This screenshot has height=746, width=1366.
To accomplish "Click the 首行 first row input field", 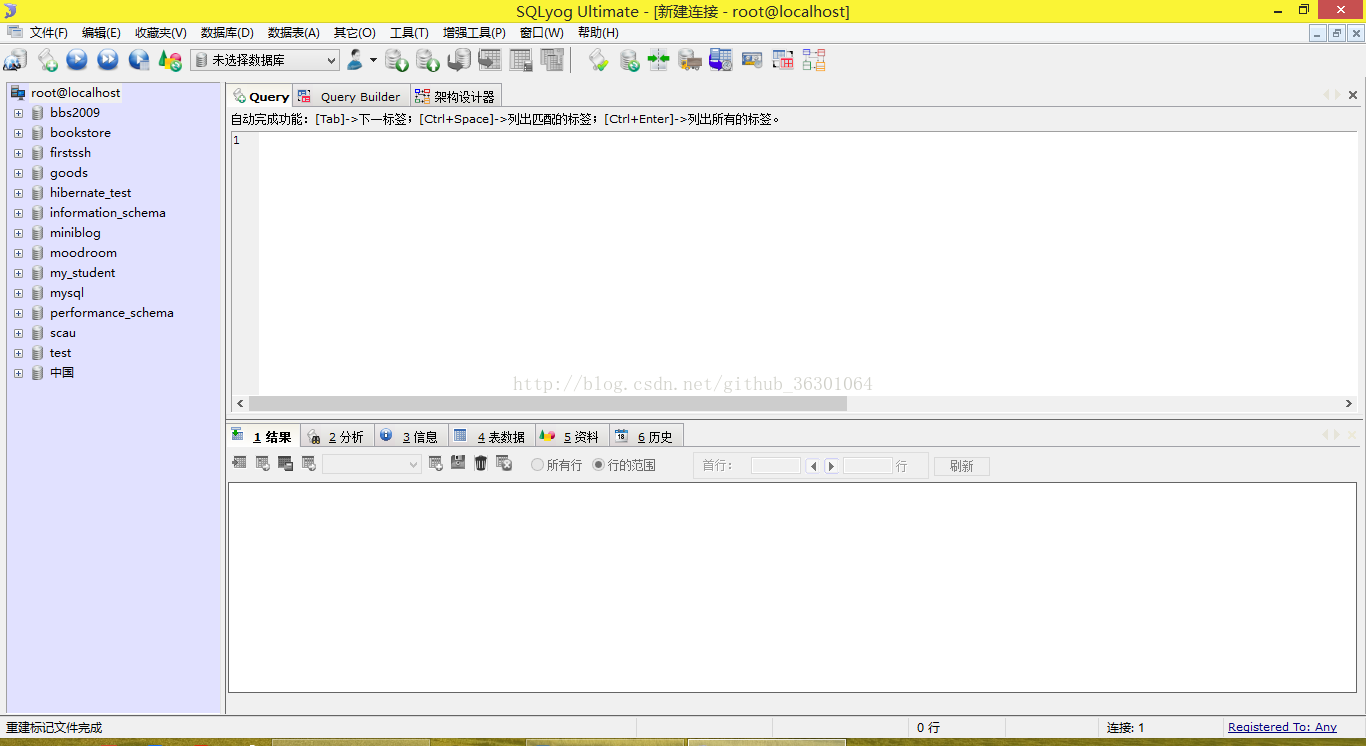I will (x=775, y=466).
